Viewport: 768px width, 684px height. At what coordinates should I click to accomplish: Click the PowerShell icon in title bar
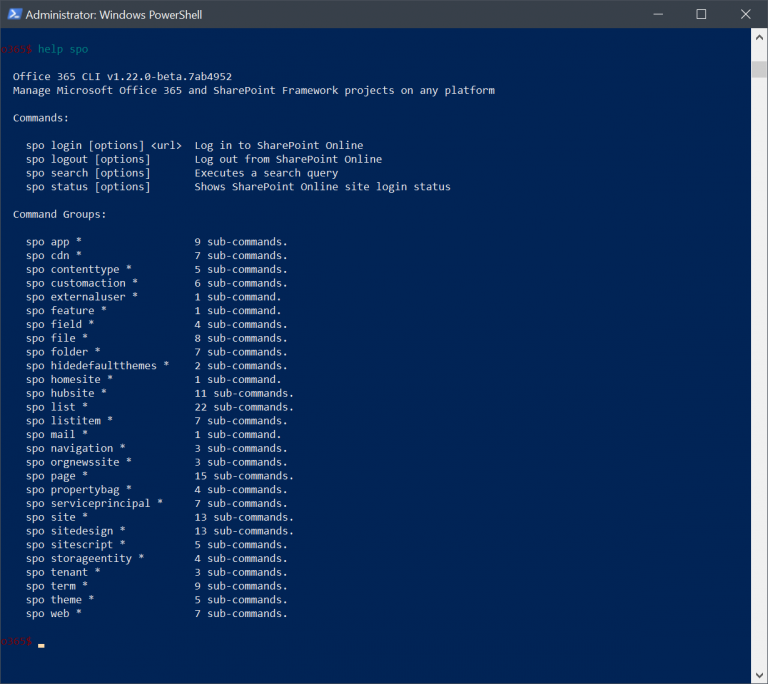click(14, 14)
